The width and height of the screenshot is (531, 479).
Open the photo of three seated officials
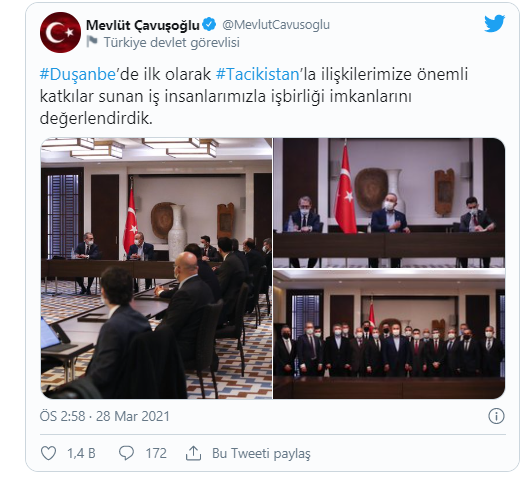pyautogui.click(x=389, y=203)
